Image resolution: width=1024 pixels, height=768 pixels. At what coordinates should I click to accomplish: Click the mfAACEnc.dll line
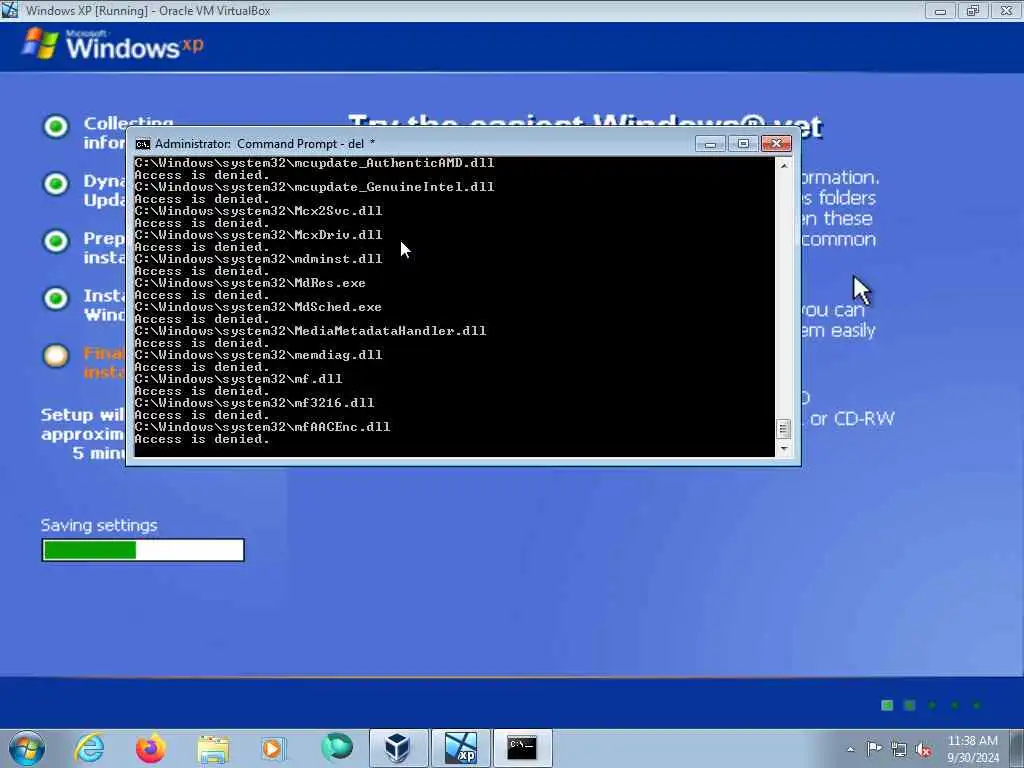[x=262, y=427]
